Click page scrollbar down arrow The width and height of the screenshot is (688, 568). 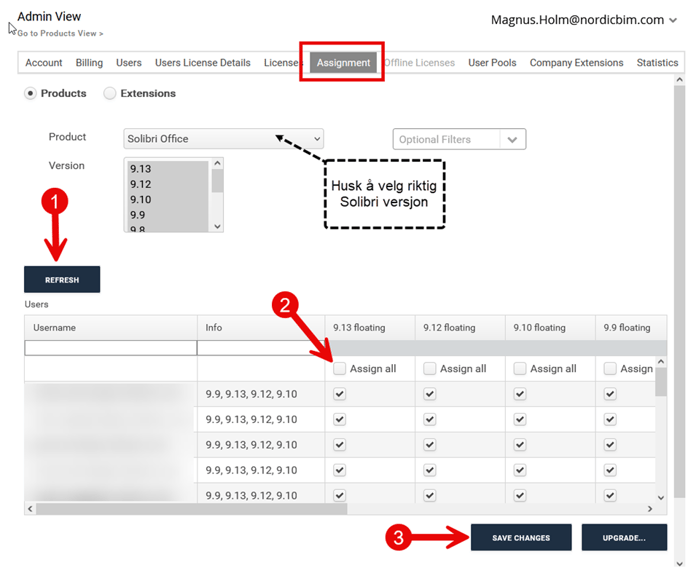tap(680, 563)
